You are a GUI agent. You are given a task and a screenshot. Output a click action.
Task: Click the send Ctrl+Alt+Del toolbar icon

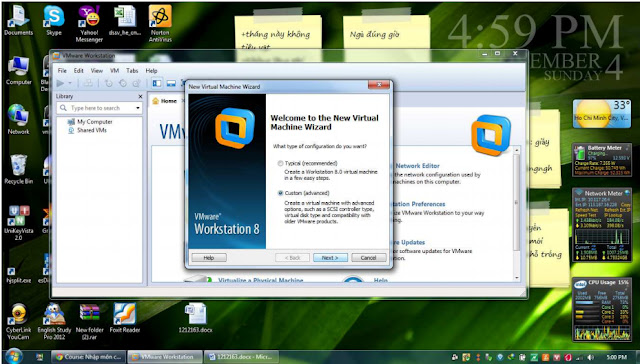pos(88,83)
